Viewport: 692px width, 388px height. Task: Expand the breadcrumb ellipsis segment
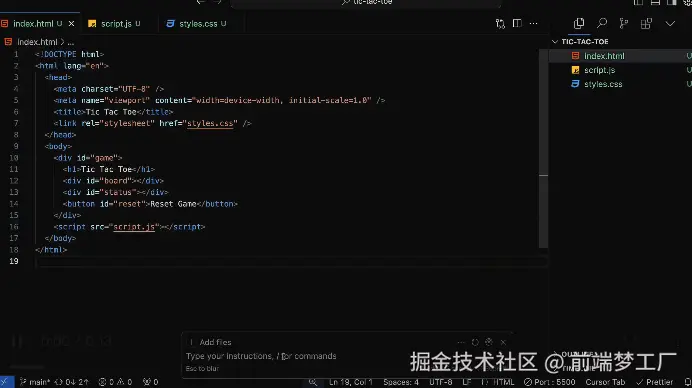click(71, 42)
